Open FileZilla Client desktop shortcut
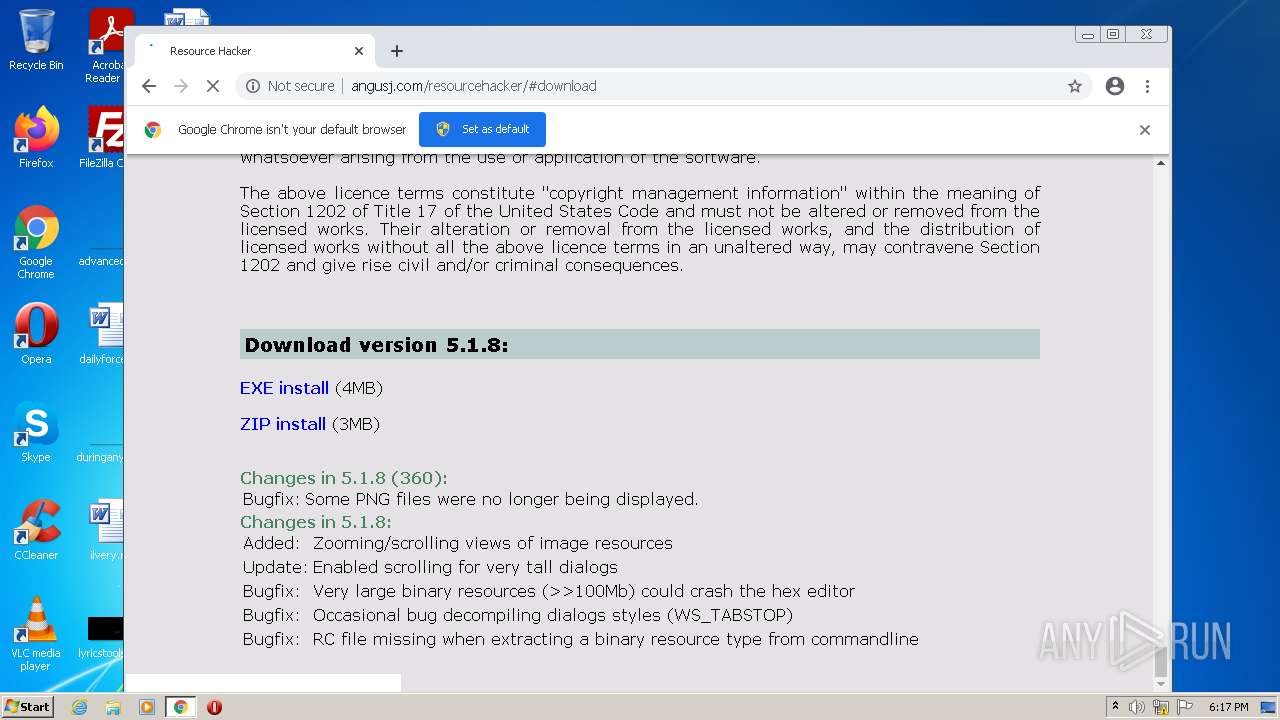1280x720 pixels. point(102,138)
